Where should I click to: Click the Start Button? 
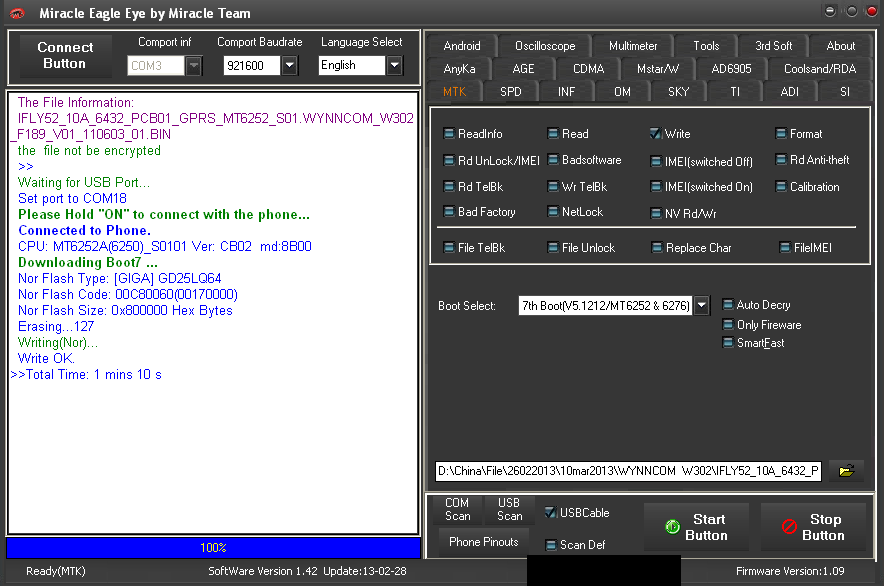point(696,527)
